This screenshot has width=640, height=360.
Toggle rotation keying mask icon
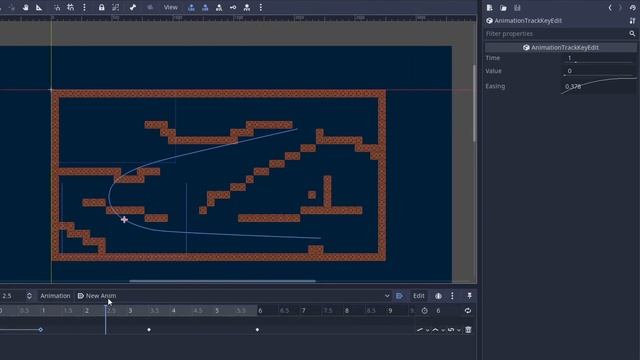tap(205, 7)
